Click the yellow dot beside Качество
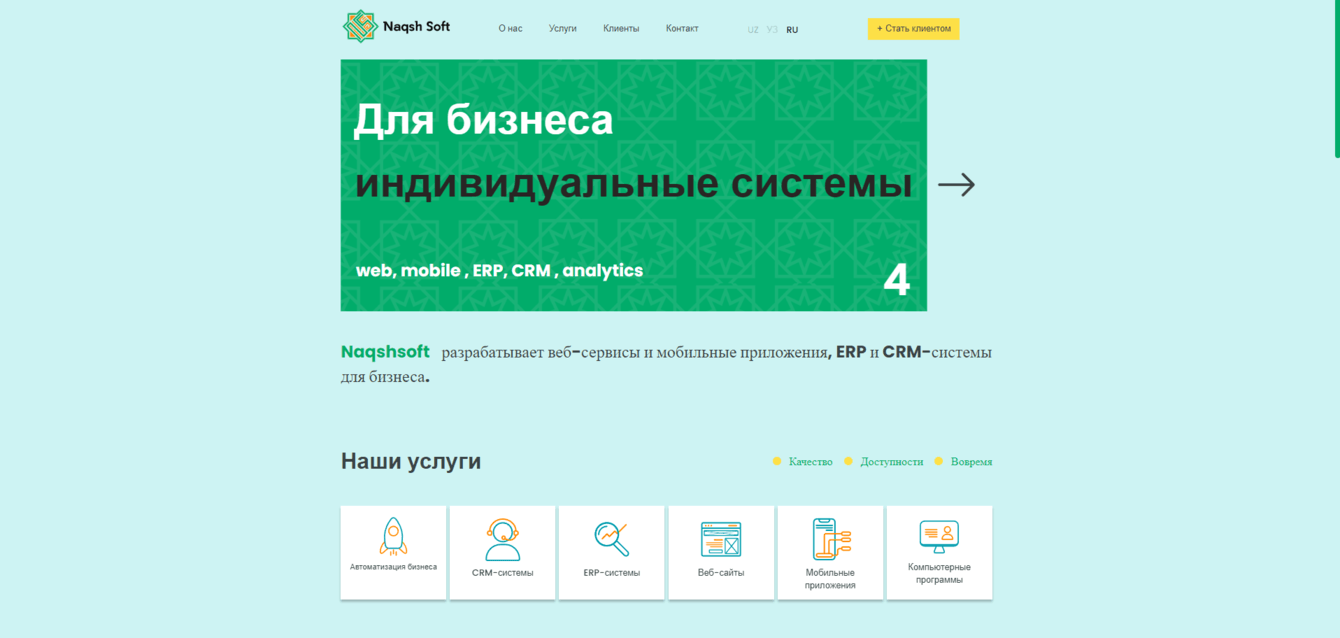This screenshot has width=1340, height=638. coord(777,461)
